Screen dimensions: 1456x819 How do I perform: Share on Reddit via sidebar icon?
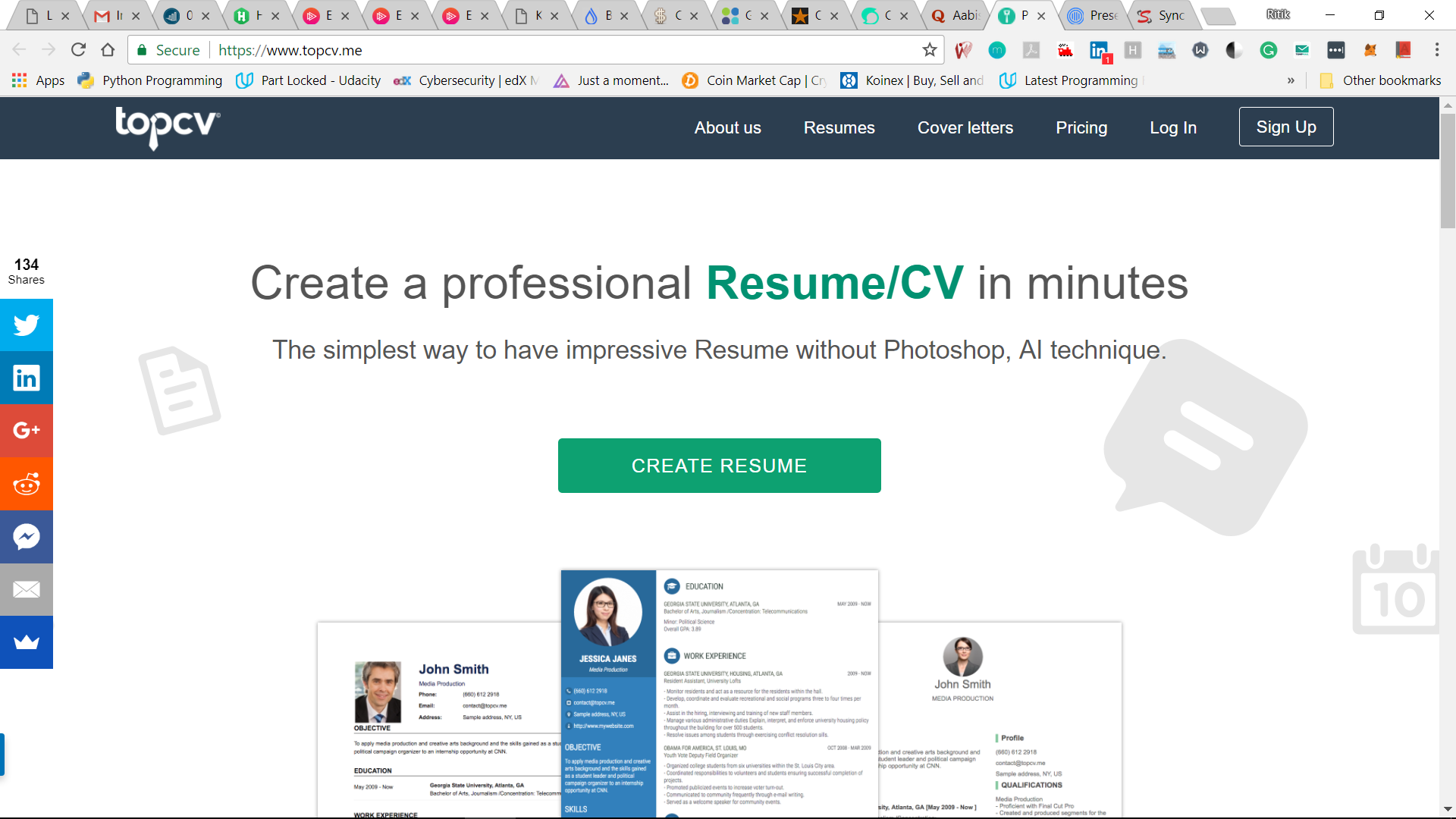(x=27, y=484)
